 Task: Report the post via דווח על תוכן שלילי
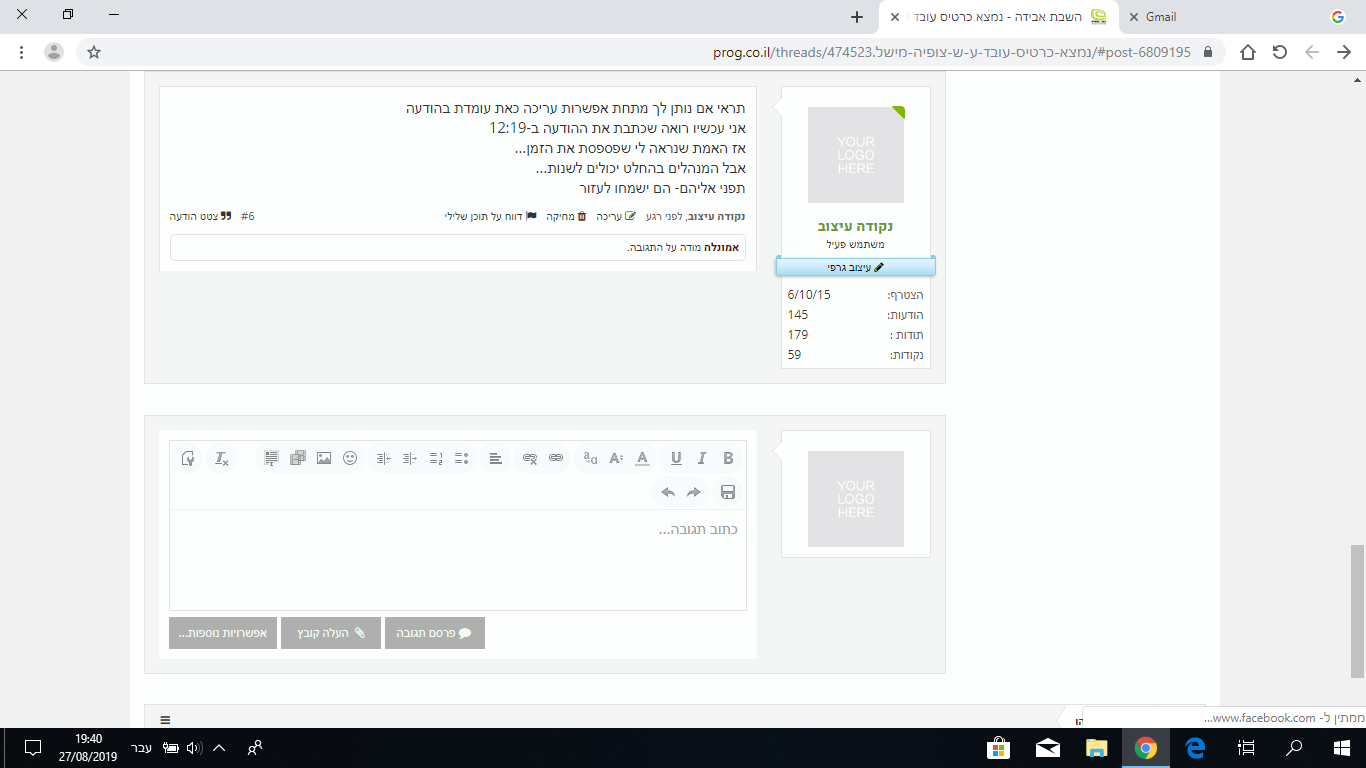pos(491,216)
